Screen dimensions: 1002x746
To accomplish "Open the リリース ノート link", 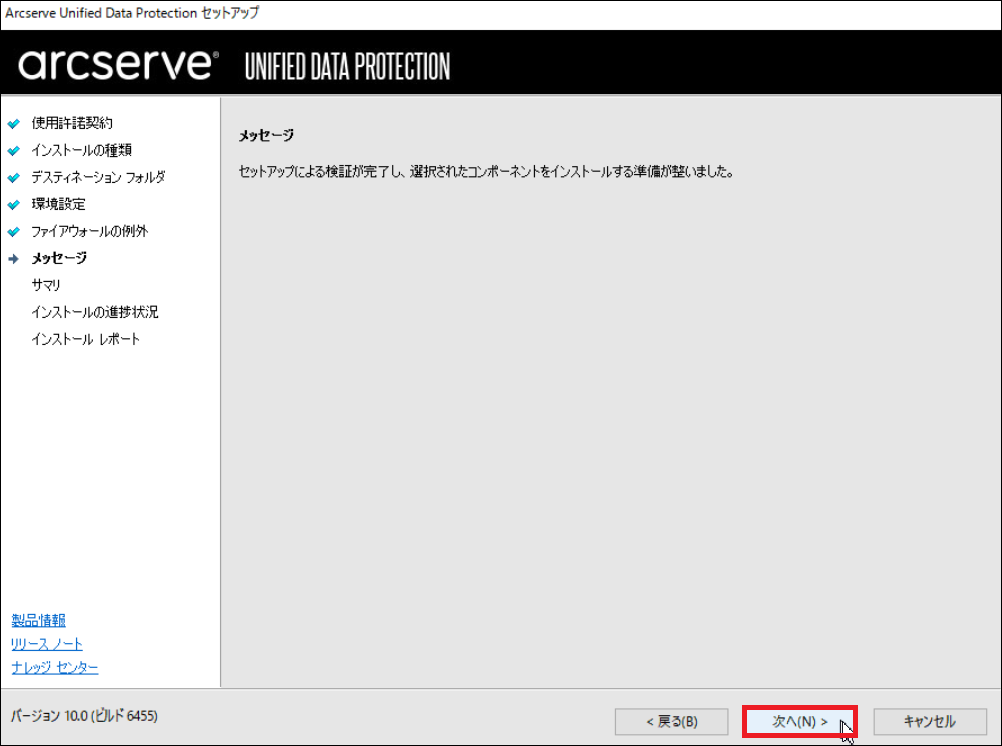I will click(x=47, y=644).
